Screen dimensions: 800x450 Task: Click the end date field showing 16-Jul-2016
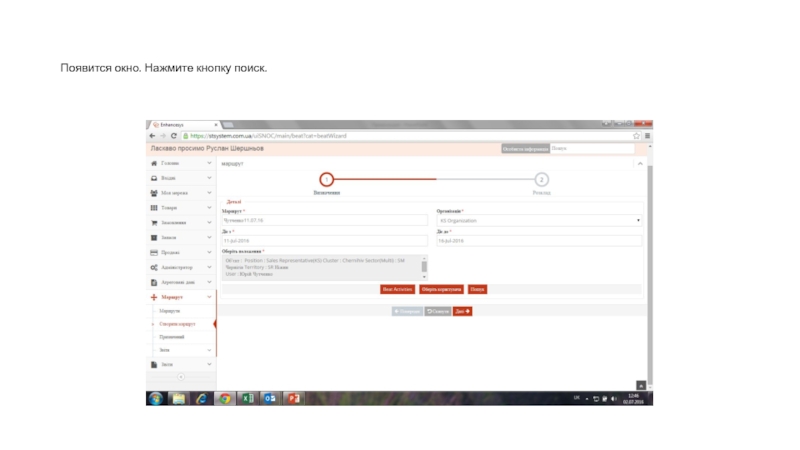coord(539,241)
